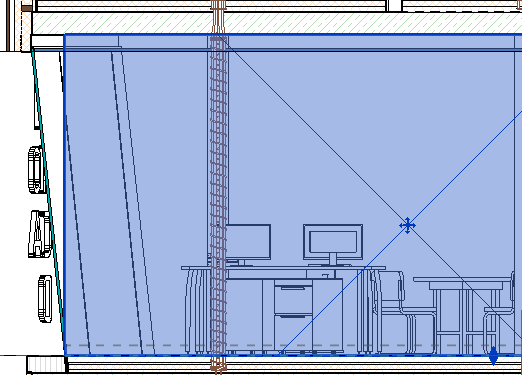This screenshot has height=375, width=522.
Task: Click the desk tabletop surface
Action: pos(283,268)
